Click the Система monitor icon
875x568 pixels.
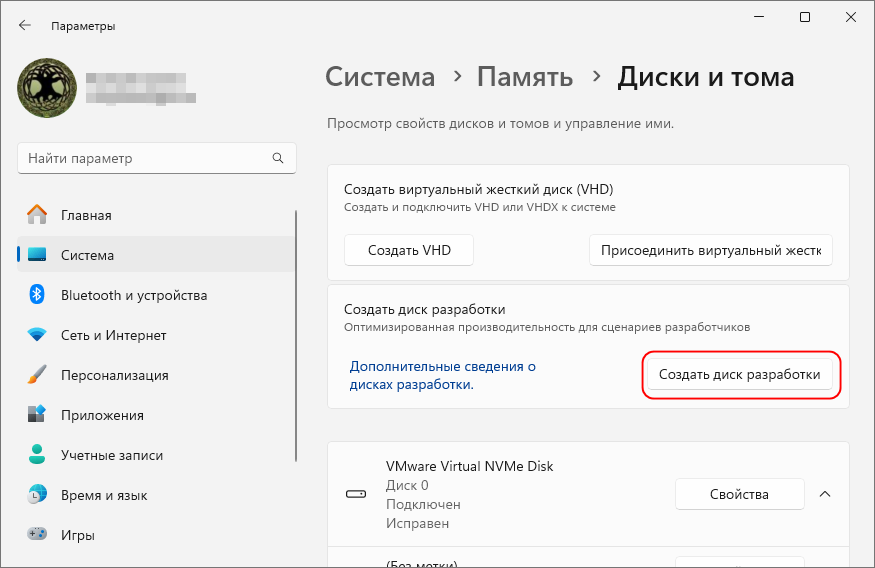pos(37,255)
